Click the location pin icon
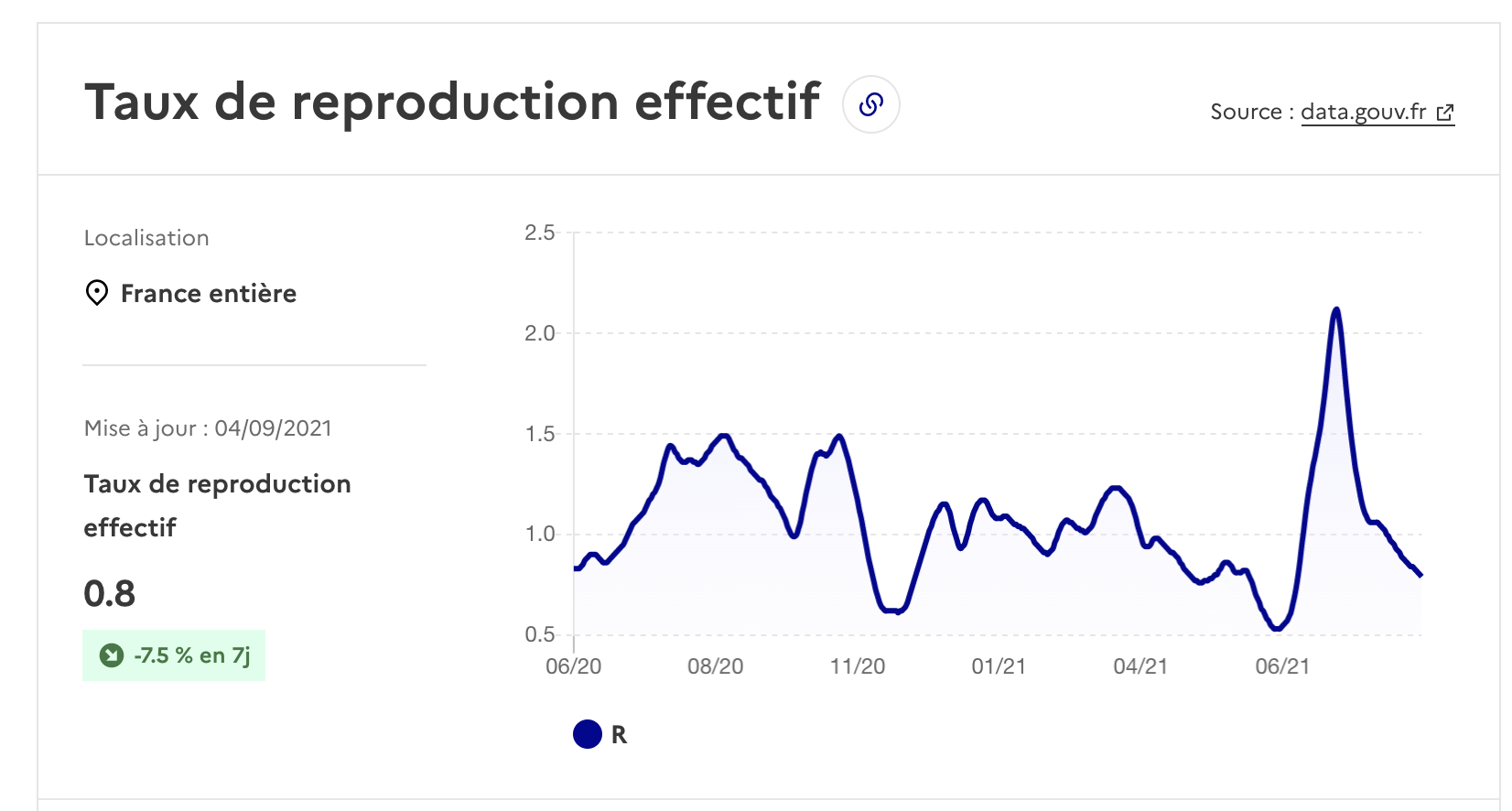 click(x=96, y=293)
